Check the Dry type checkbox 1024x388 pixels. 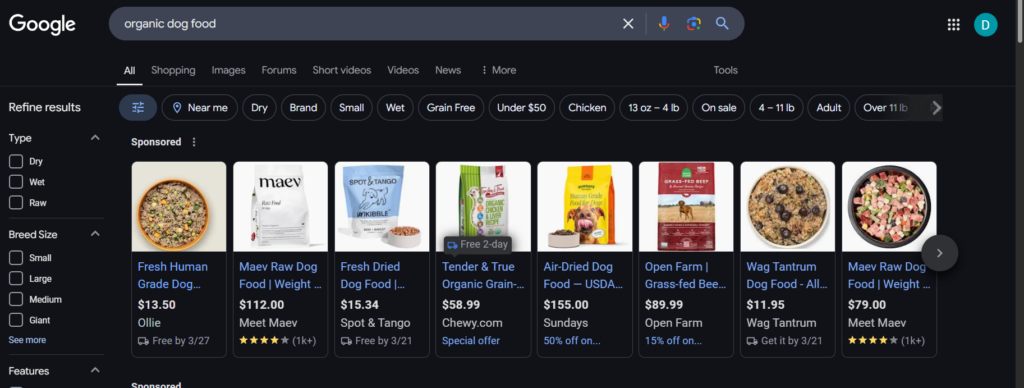16,161
